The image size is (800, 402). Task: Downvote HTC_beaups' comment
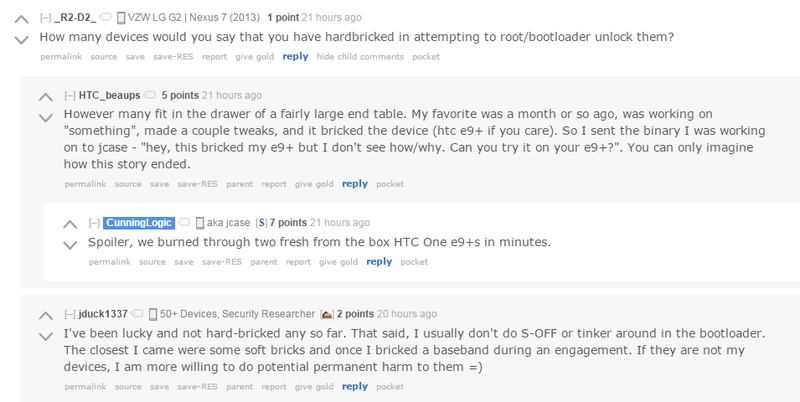pyautogui.click(x=46, y=118)
